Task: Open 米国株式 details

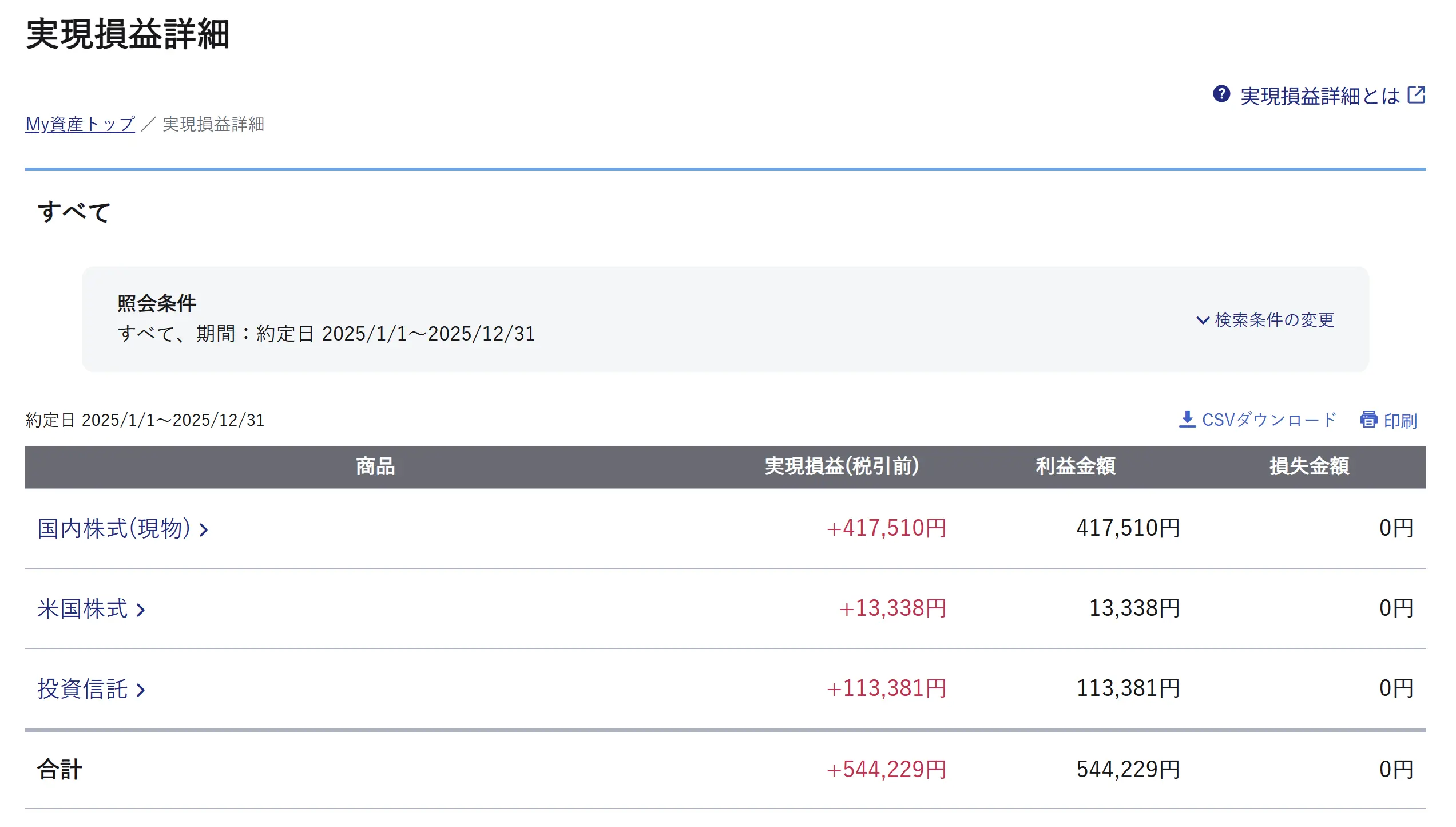Action: tap(82, 609)
